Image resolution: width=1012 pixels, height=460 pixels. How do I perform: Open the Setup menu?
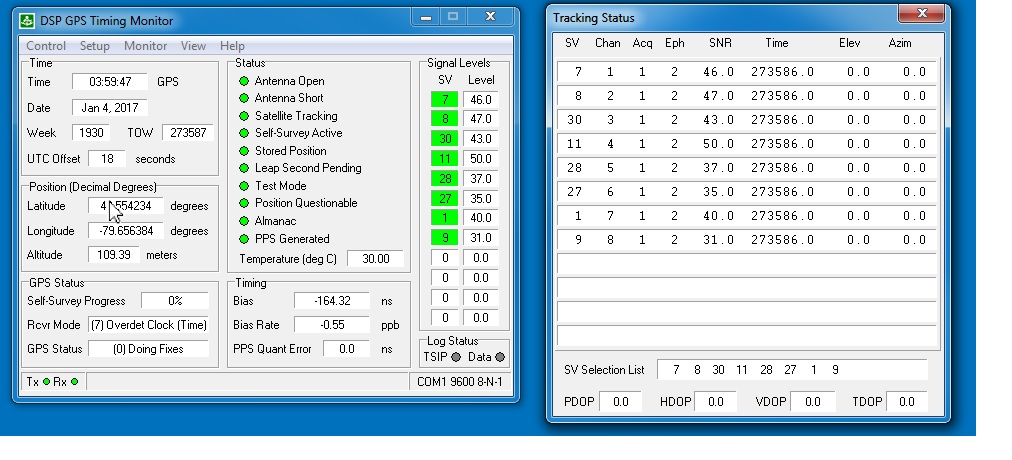coord(95,46)
